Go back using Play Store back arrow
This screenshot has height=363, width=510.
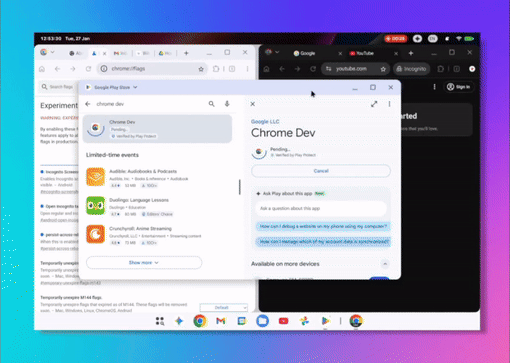tap(88, 104)
